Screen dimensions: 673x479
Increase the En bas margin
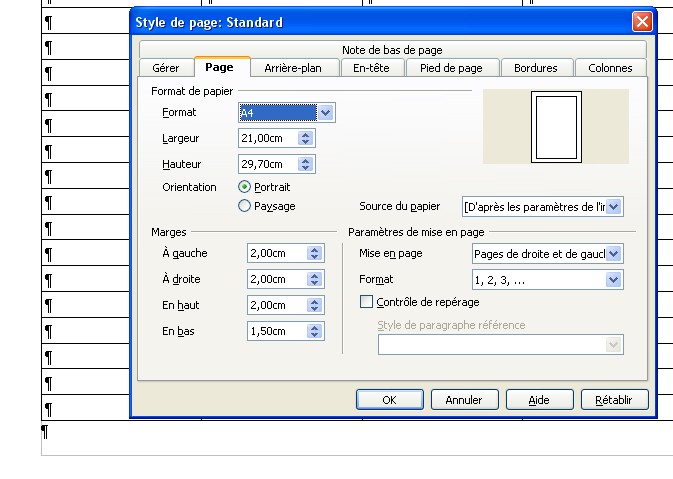(x=315, y=327)
